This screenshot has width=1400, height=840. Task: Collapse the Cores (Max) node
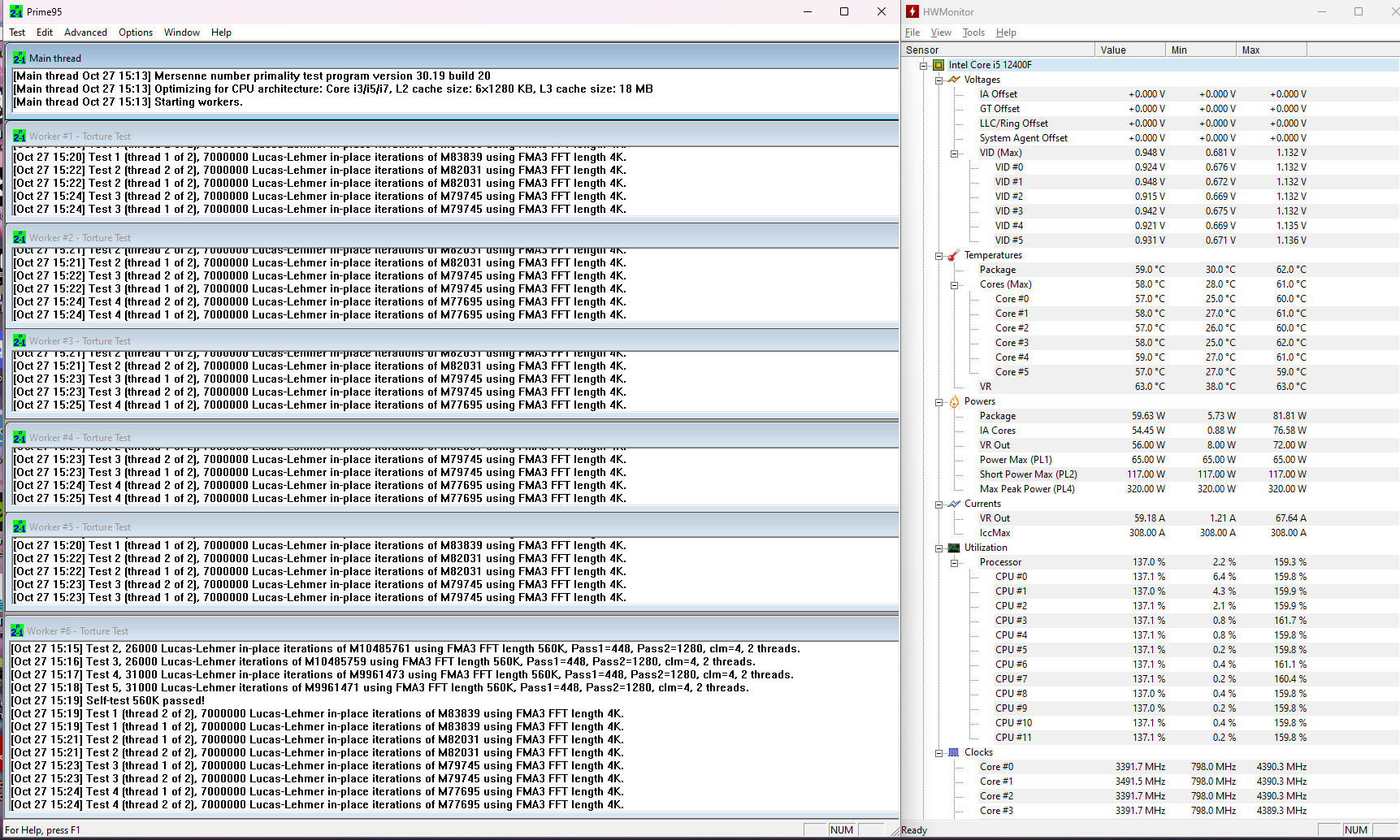954,284
